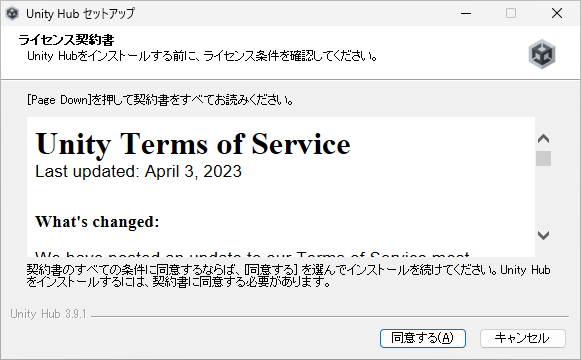Click the license scrollbar thumb
Image resolution: width=581 pixels, height=360 pixels.
pos(543,159)
